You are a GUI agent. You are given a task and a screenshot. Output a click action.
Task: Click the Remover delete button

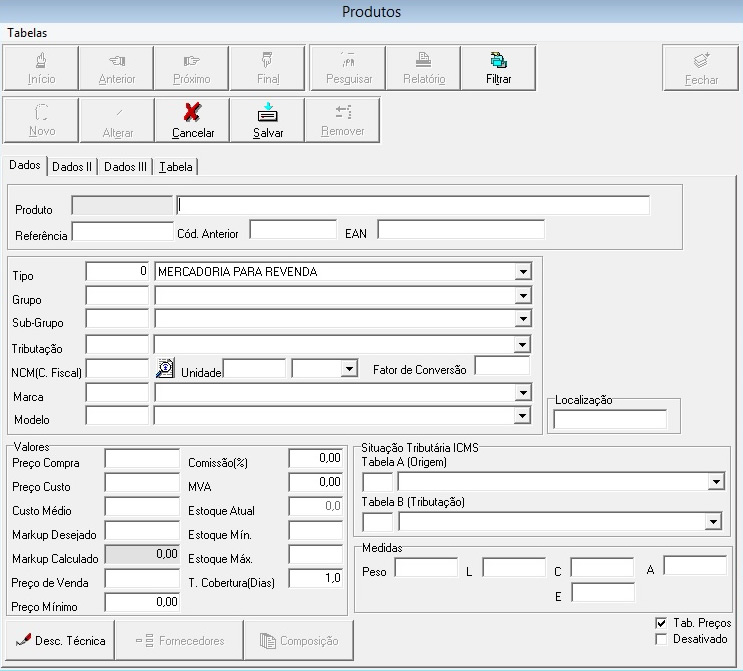[343, 120]
